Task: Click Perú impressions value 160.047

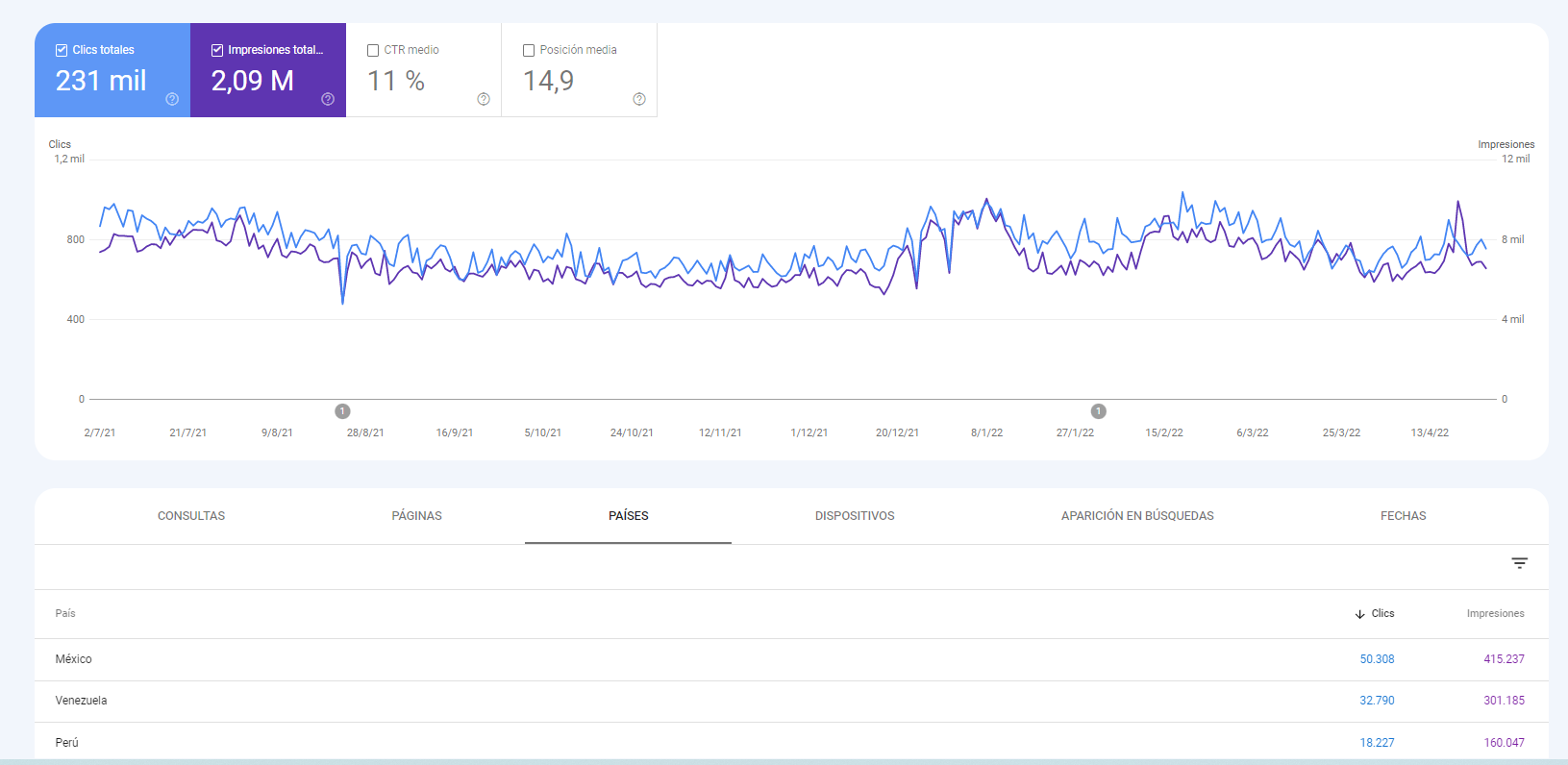Action: 1504,743
